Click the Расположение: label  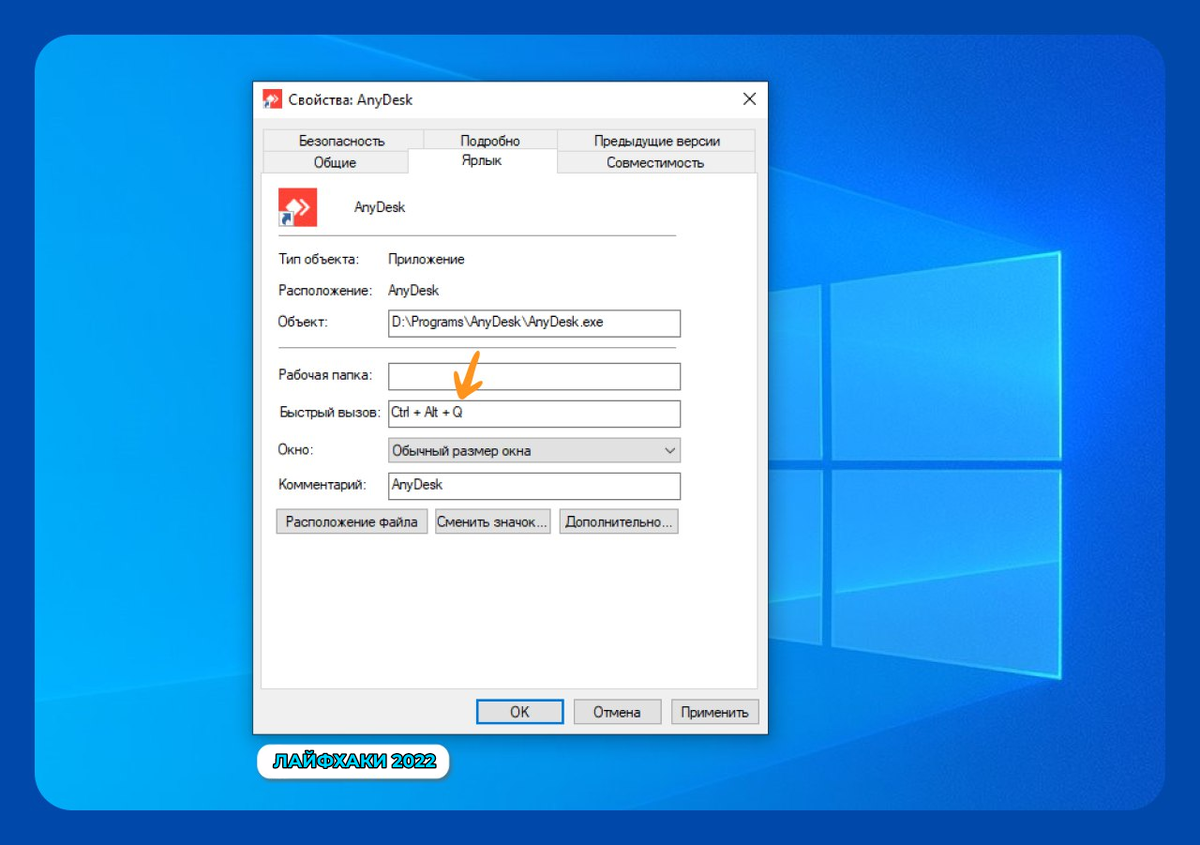point(325,291)
